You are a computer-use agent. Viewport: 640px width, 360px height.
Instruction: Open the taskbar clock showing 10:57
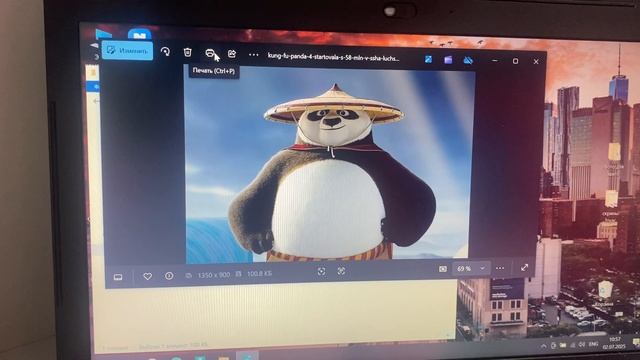coord(615,343)
